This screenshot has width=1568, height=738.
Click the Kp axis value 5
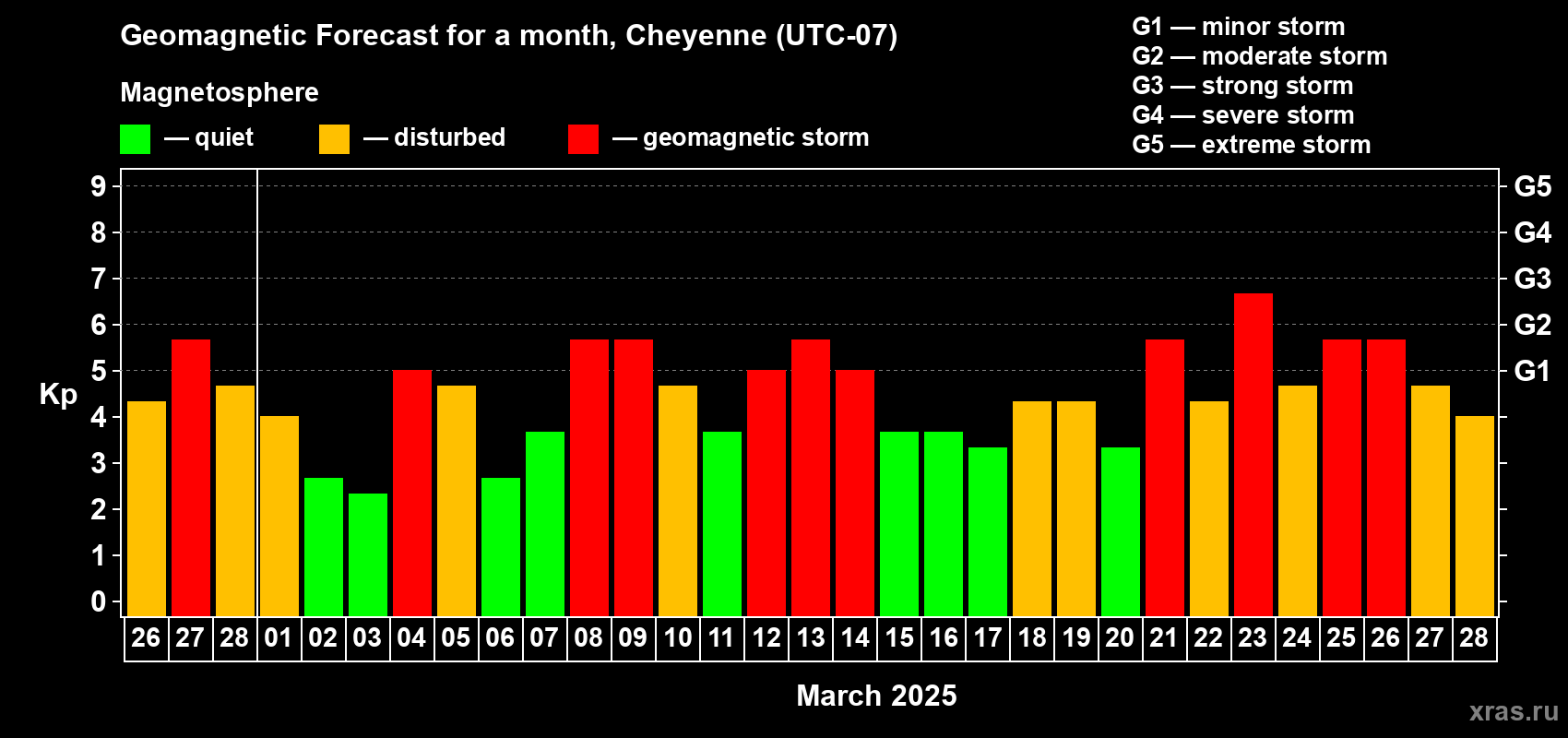point(99,371)
